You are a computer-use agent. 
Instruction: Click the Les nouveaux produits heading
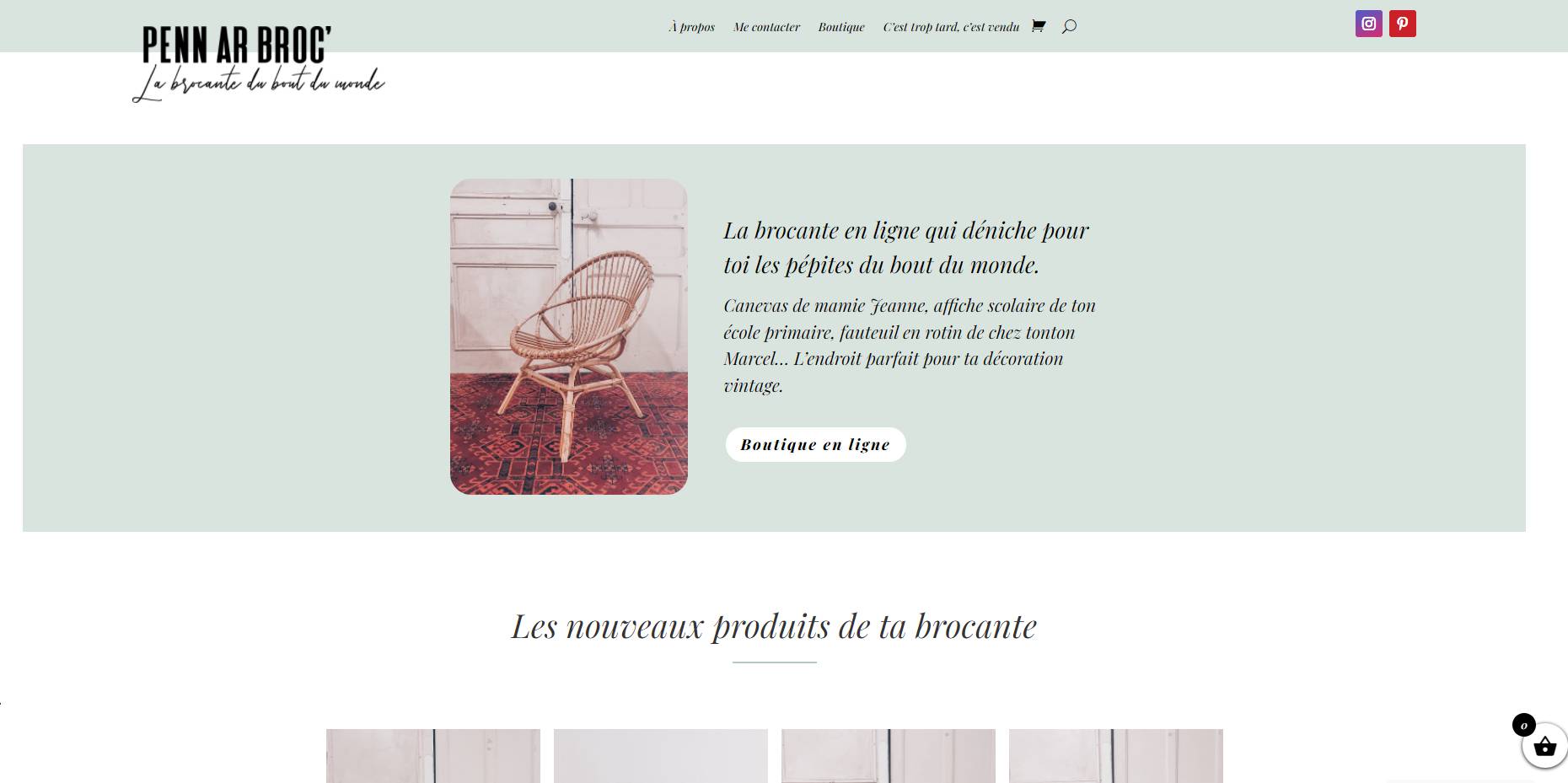[x=774, y=626]
